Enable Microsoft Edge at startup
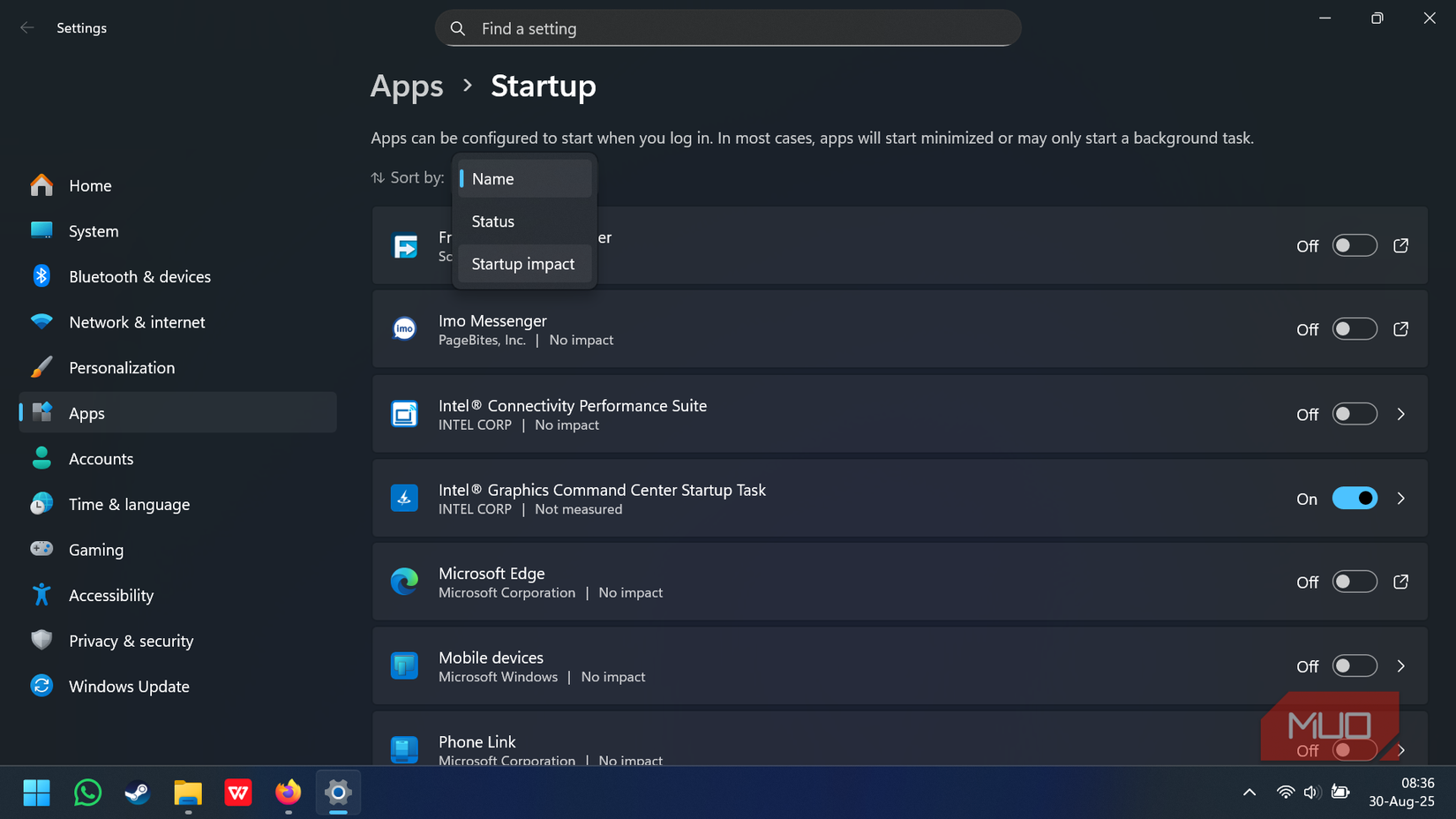 pyautogui.click(x=1354, y=582)
